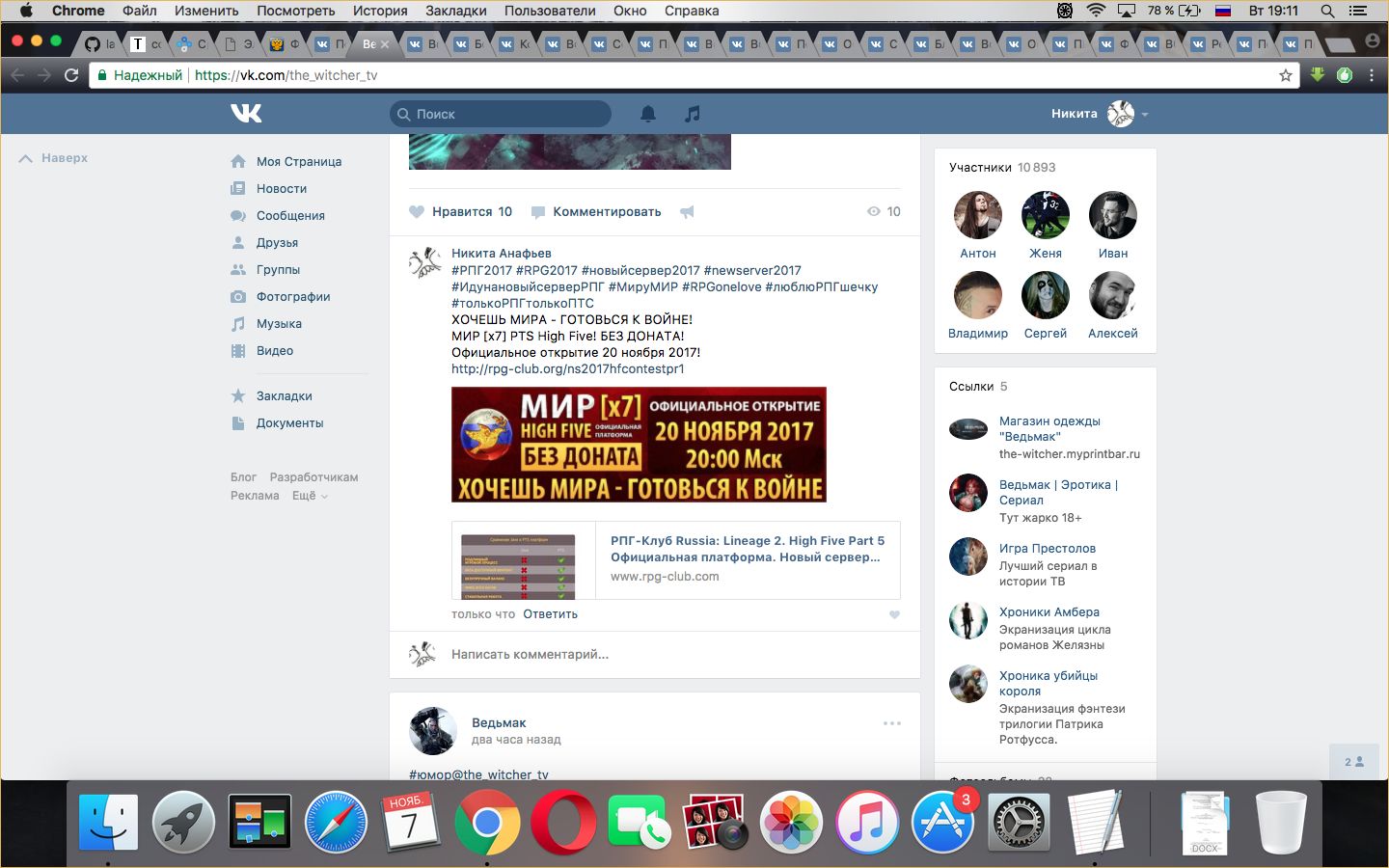Open the Окно menu
This screenshot has width=1389, height=868.
[630, 11]
